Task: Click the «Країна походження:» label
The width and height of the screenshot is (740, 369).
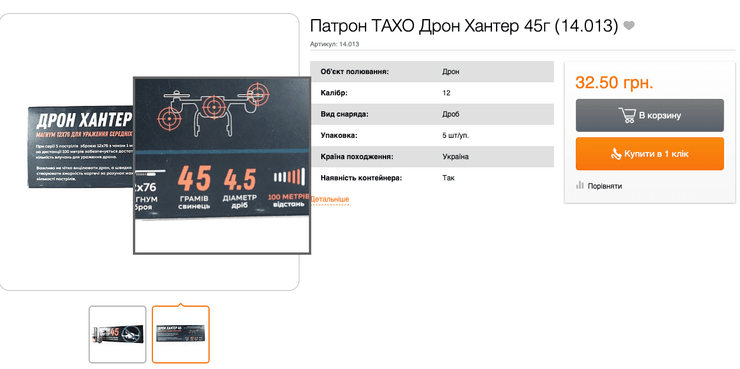Action: point(357,157)
